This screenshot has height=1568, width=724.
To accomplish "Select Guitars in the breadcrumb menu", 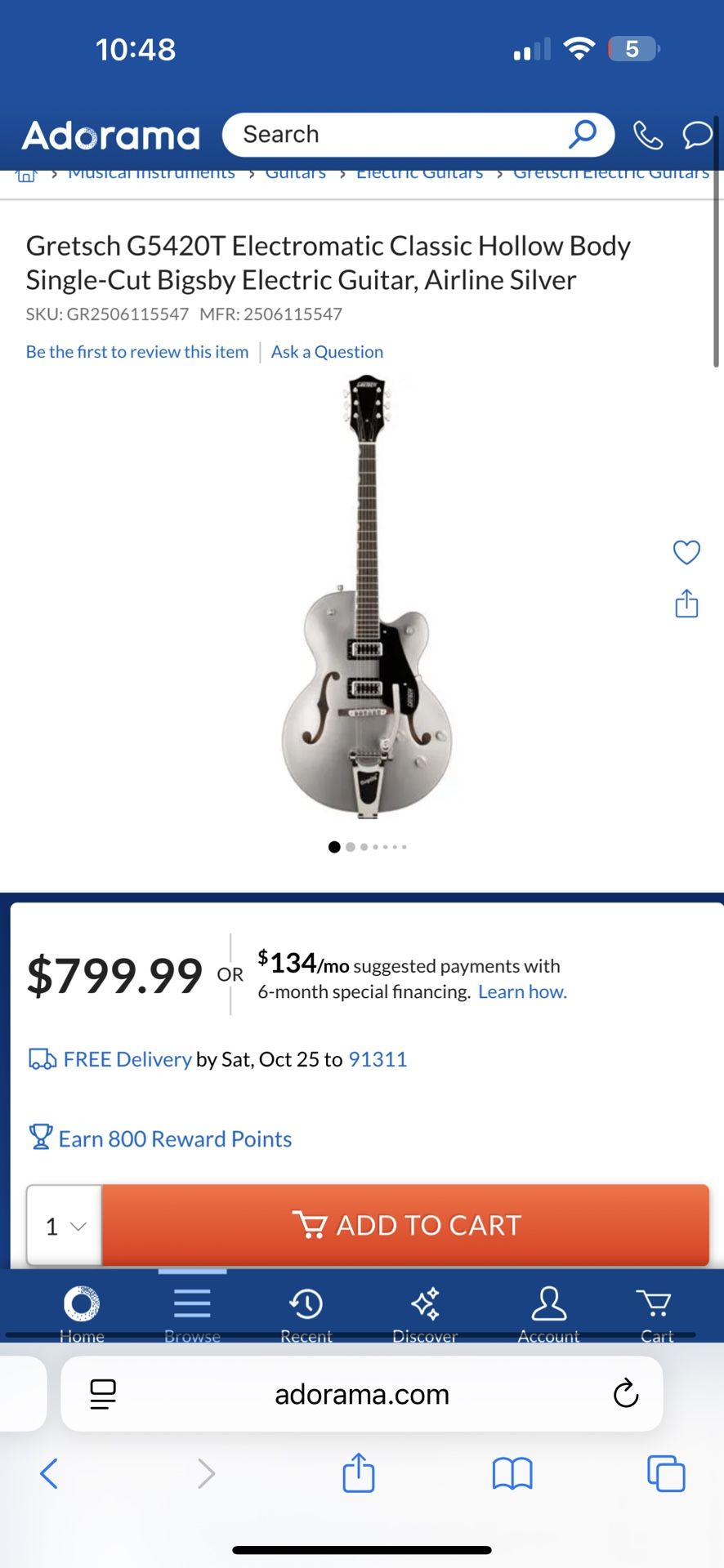I will pyautogui.click(x=295, y=172).
